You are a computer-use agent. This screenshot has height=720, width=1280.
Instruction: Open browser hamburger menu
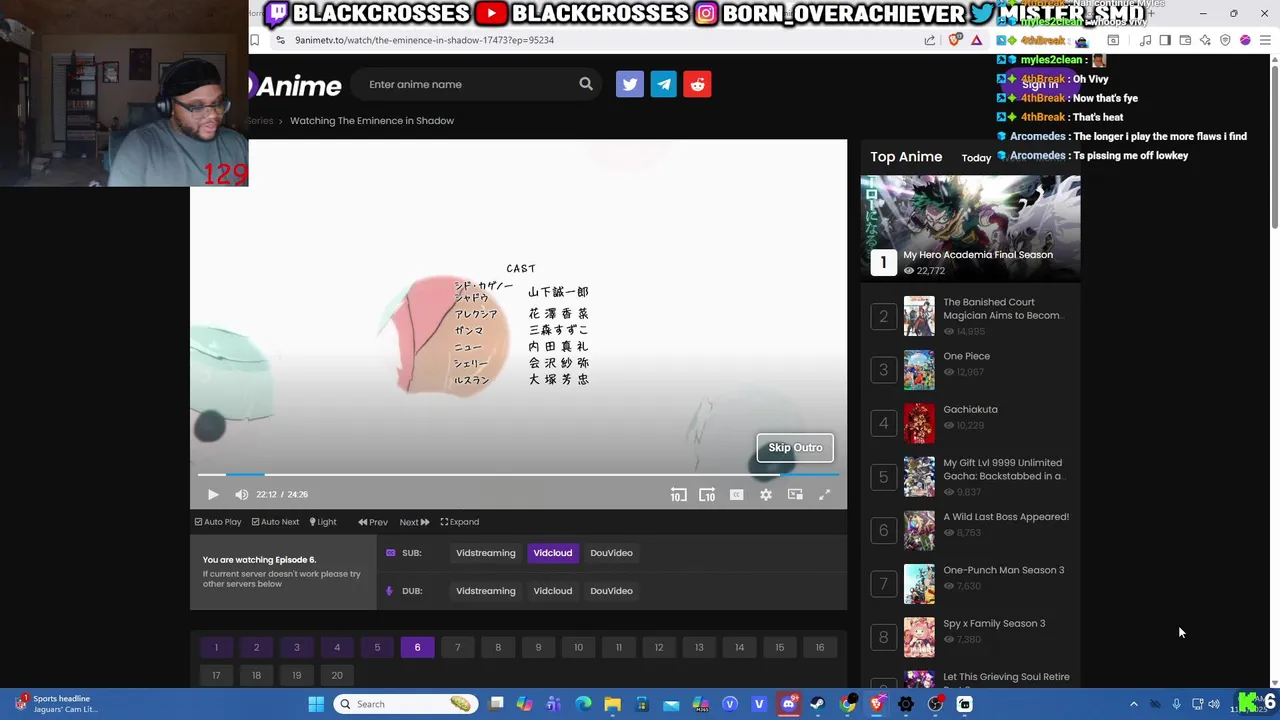[1266, 40]
